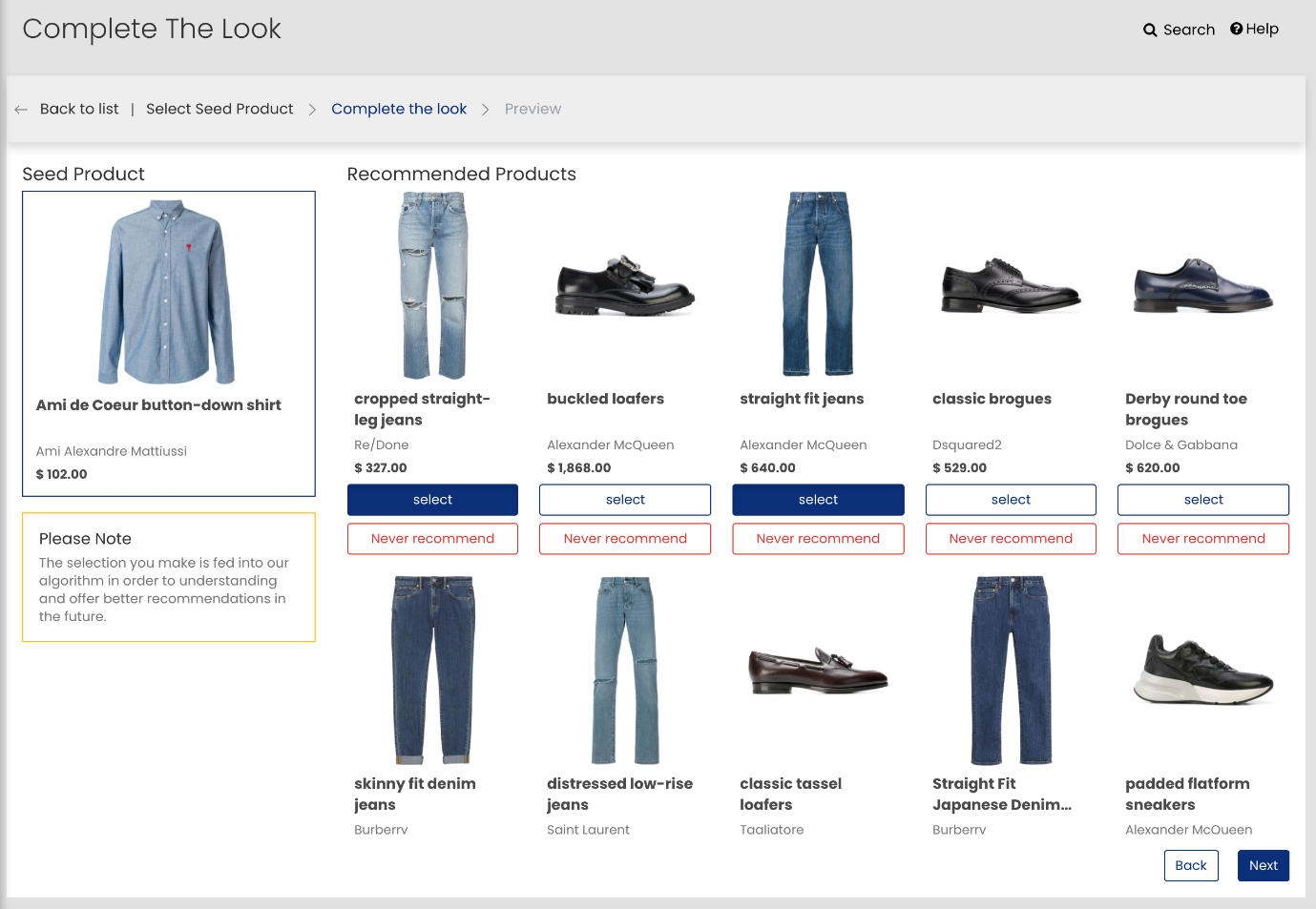Select the Derby round toe brogues
Image resolution: width=1316 pixels, height=909 pixels.
click(1203, 500)
